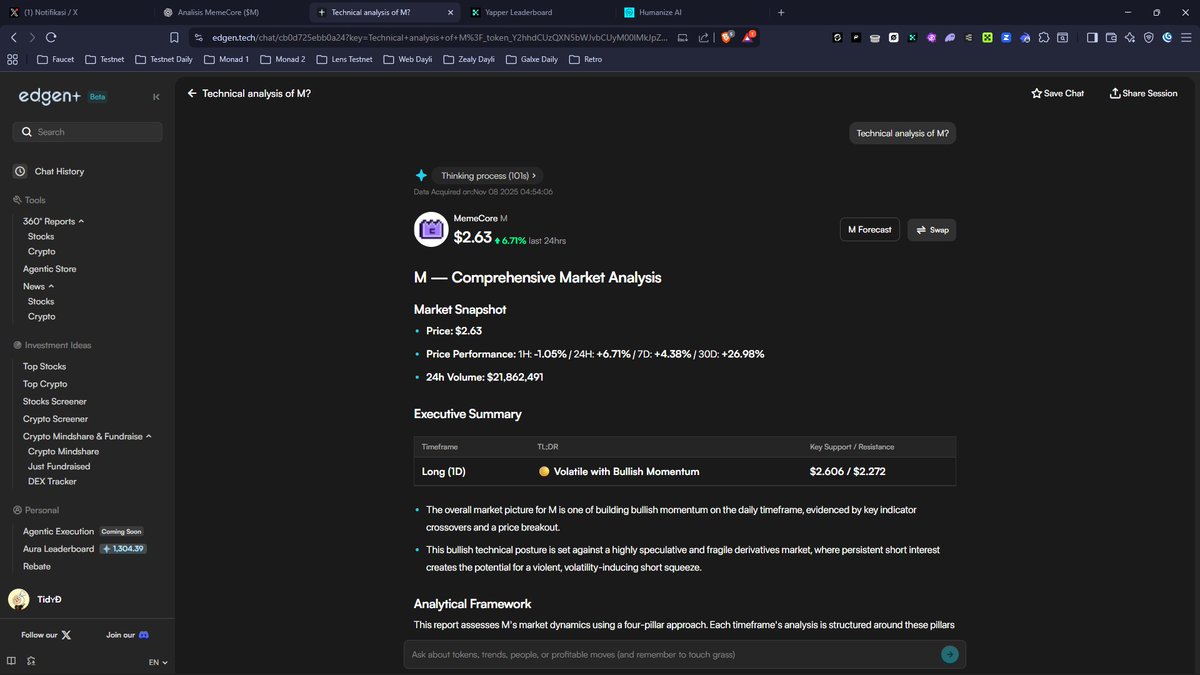This screenshot has height=675, width=1200.
Task: Click the MemeCore token logo
Action: click(x=431, y=229)
